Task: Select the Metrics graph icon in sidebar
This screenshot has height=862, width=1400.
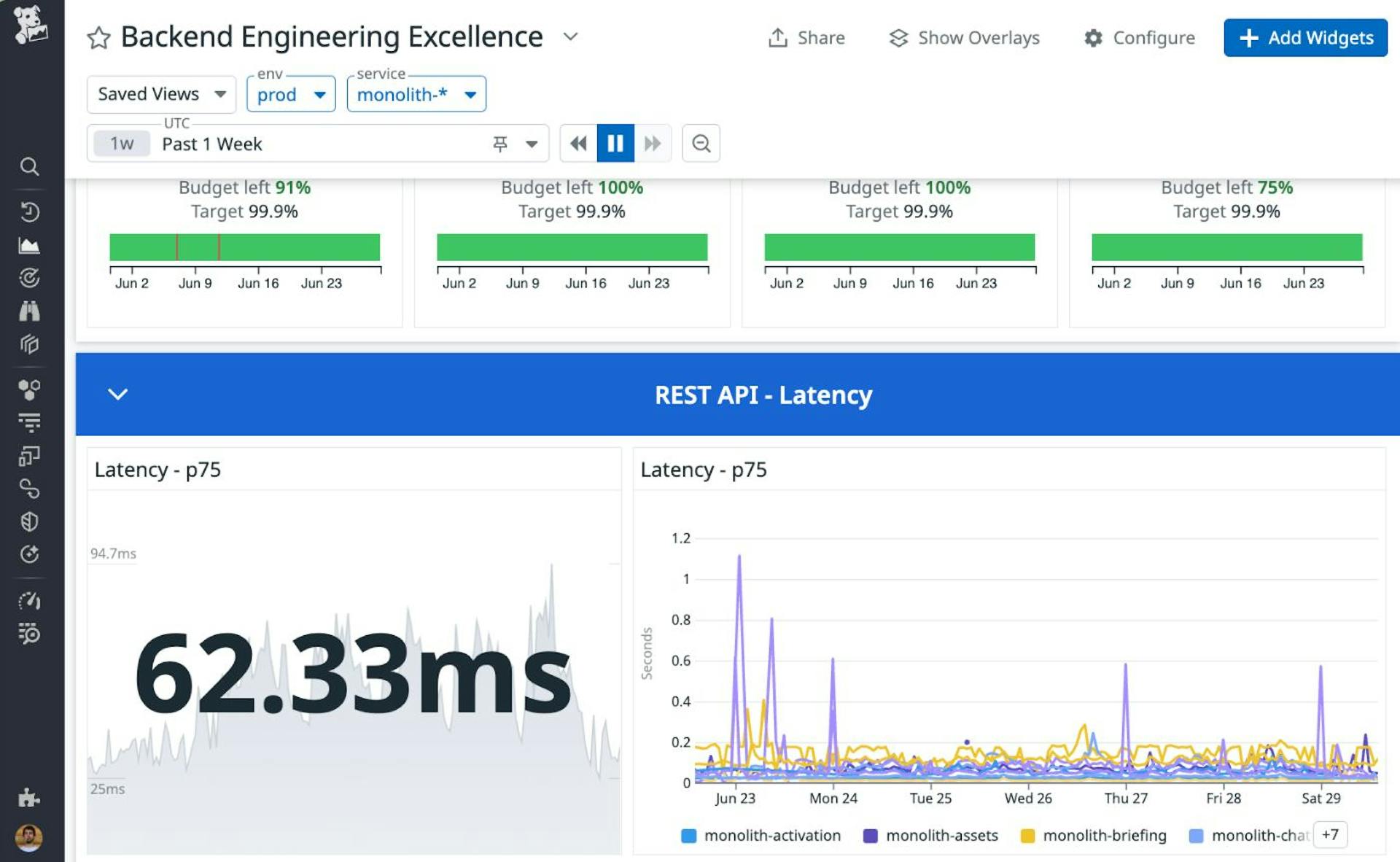Action: [29, 244]
